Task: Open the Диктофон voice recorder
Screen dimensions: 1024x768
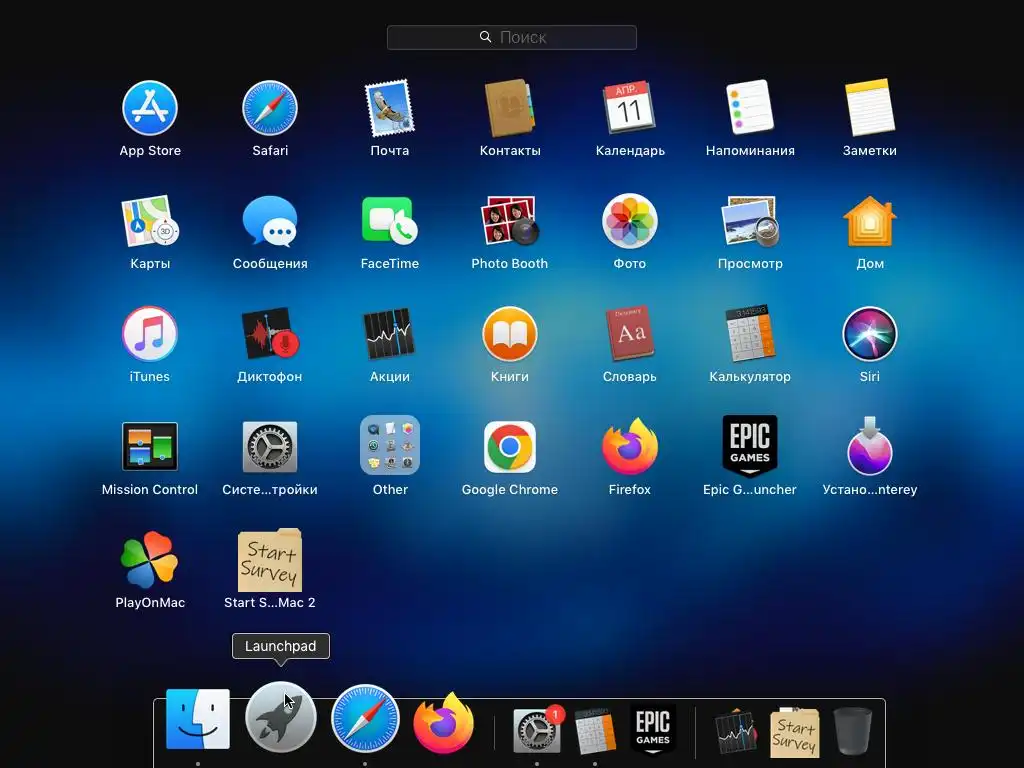Action: (x=270, y=334)
